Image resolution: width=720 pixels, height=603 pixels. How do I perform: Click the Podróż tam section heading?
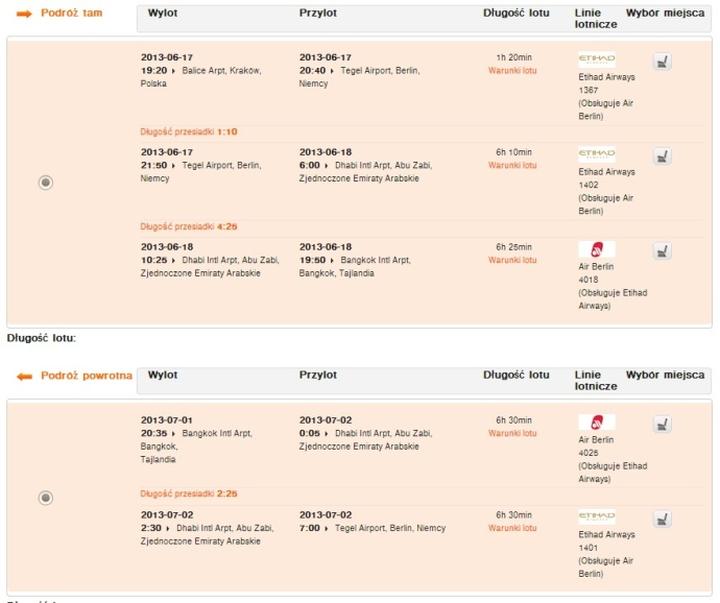71,13
